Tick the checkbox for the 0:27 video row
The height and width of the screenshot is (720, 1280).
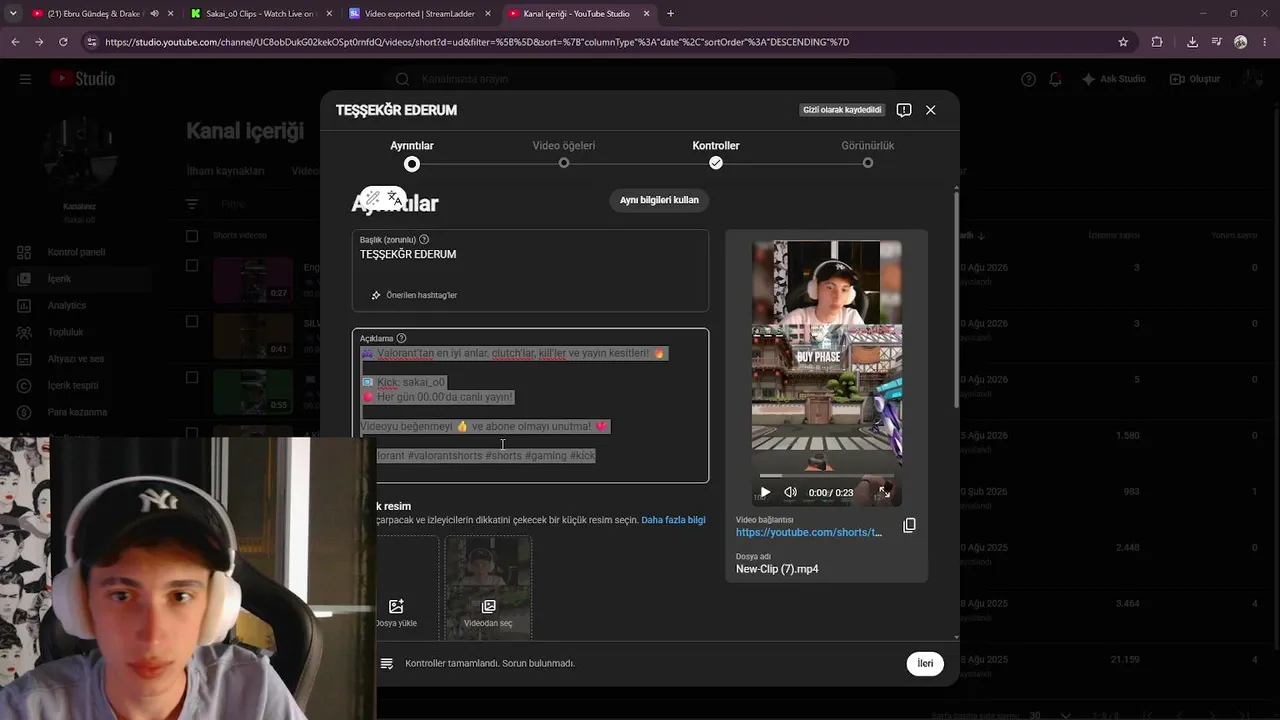point(192,266)
